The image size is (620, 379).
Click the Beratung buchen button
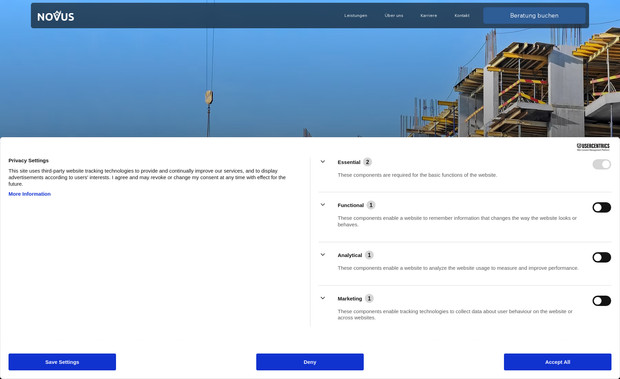tap(534, 15)
